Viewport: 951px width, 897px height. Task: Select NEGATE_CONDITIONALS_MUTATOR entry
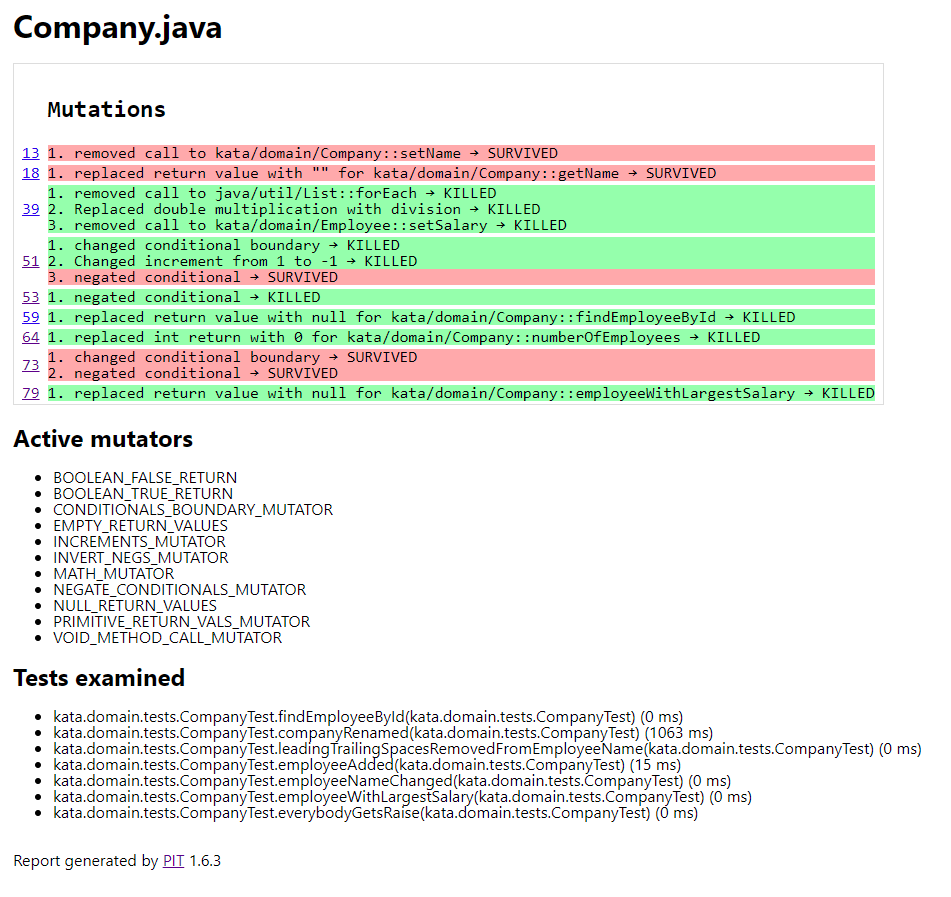click(x=180, y=590)
